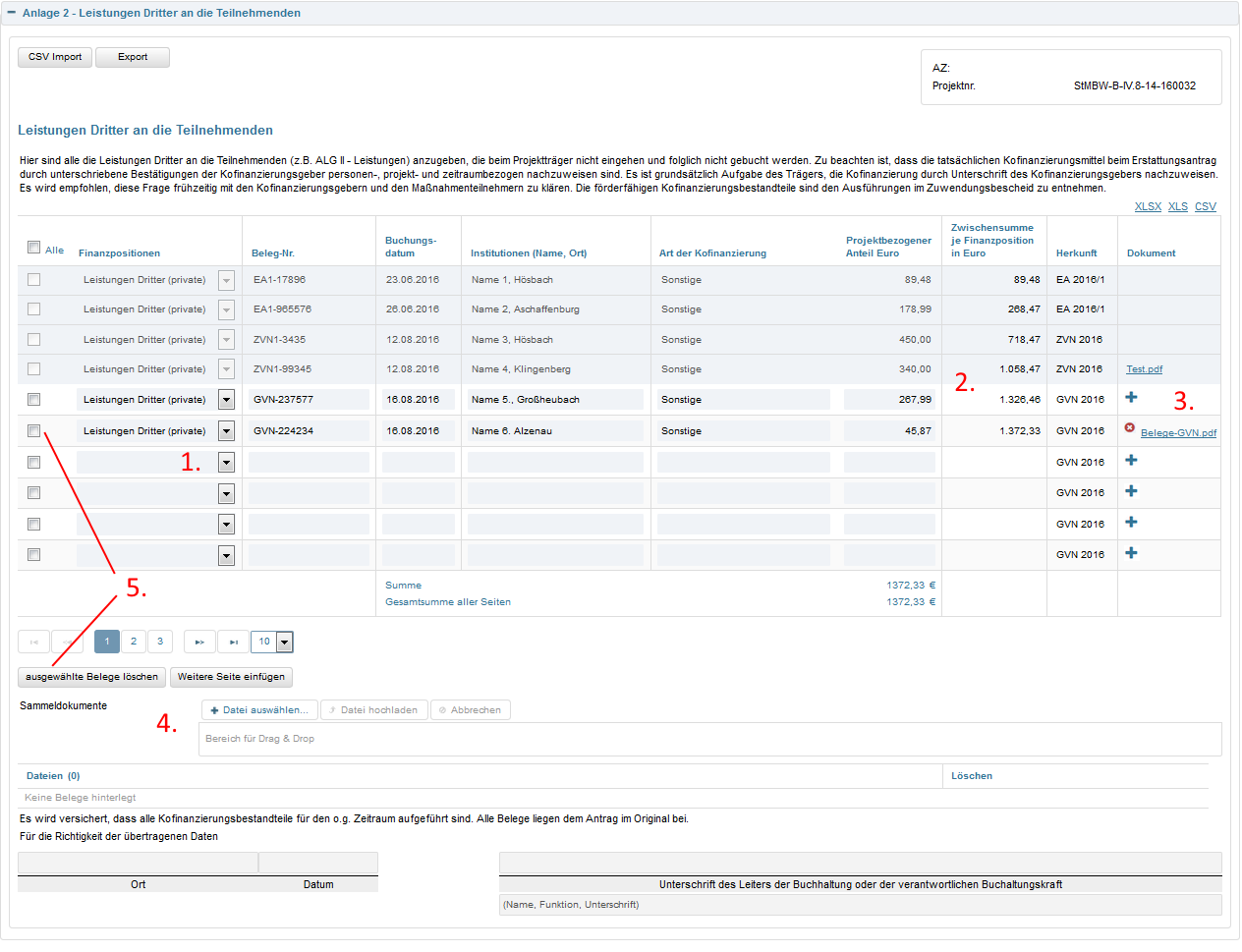Open the page size dropdown showing 10
Viewport: 1242px width, 952px height.
point(284,643)
